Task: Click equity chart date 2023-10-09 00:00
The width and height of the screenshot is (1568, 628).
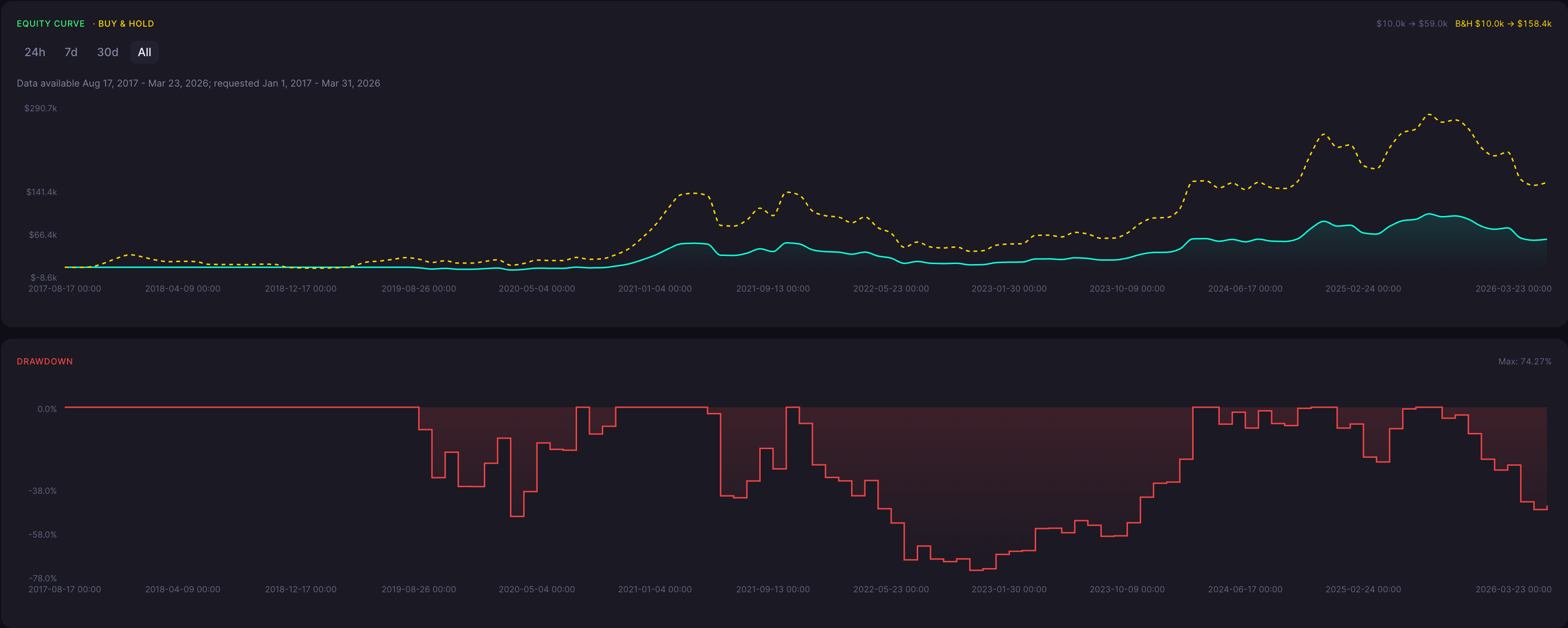Action: click(1127, 289)
